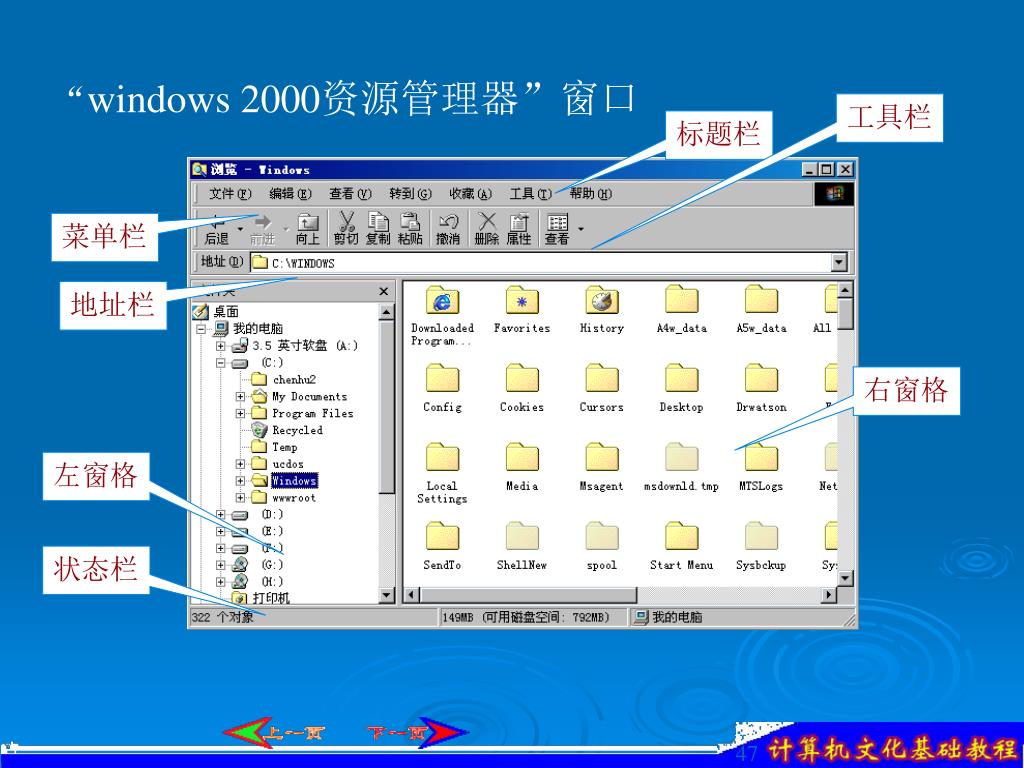Select the Sysbckup folder
The image size is (1024, 768).
point(761,546)
